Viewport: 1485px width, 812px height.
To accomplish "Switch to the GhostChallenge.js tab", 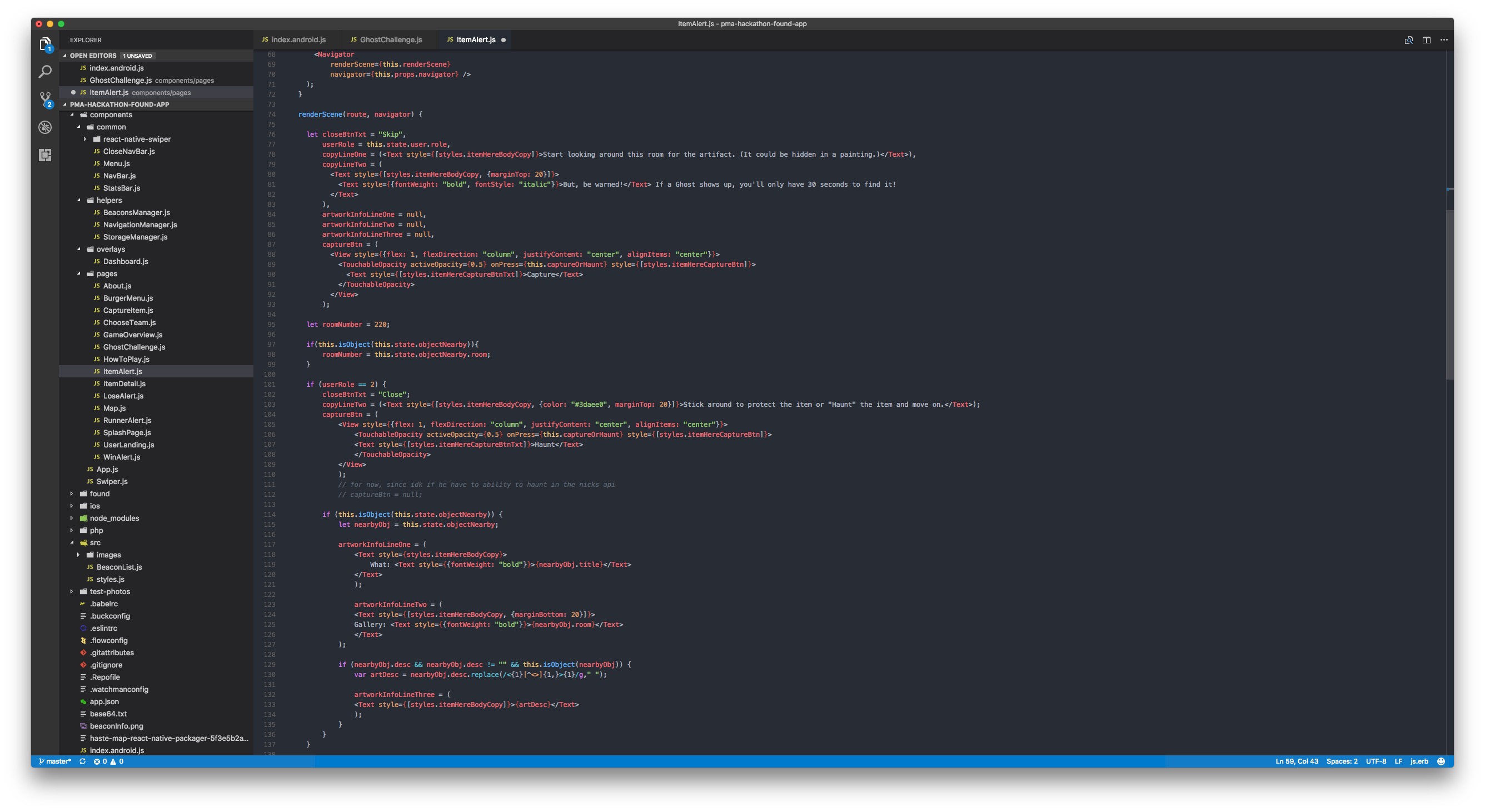I will click(x=390, y=40).
